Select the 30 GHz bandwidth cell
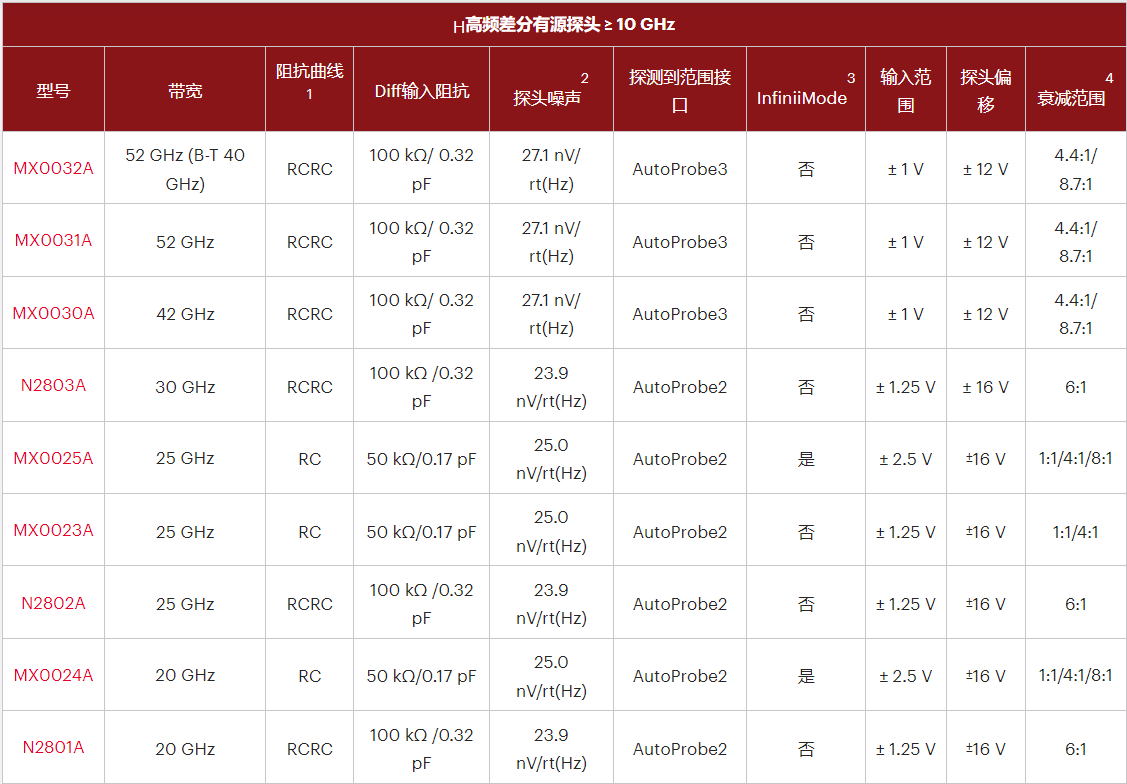The width and height of the screenshot is (1127, 784). pyautogui.click(x=185, y=387)
